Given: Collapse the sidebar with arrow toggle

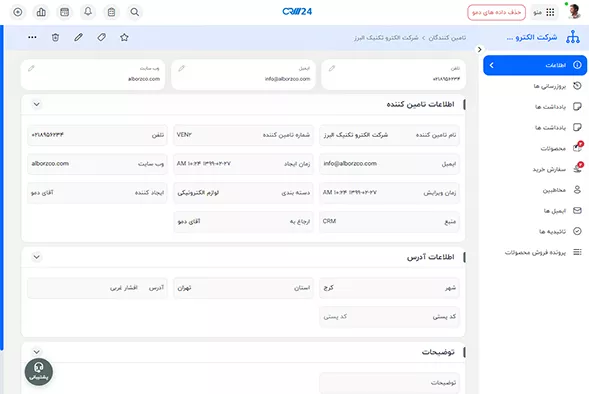Looking at the screenshot, I should click(479, 49).
